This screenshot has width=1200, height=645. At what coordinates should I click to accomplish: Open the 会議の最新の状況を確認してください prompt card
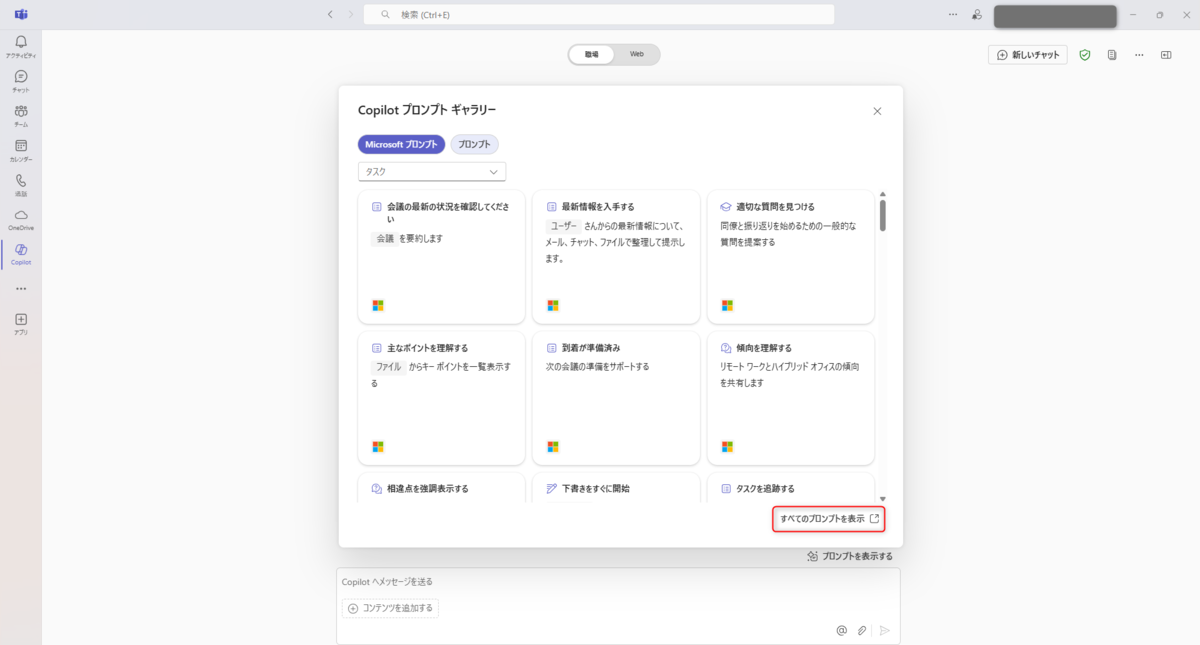441,257
